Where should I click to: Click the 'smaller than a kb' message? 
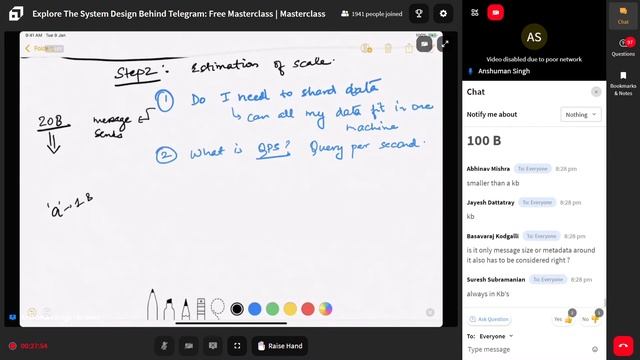[493, 183]
